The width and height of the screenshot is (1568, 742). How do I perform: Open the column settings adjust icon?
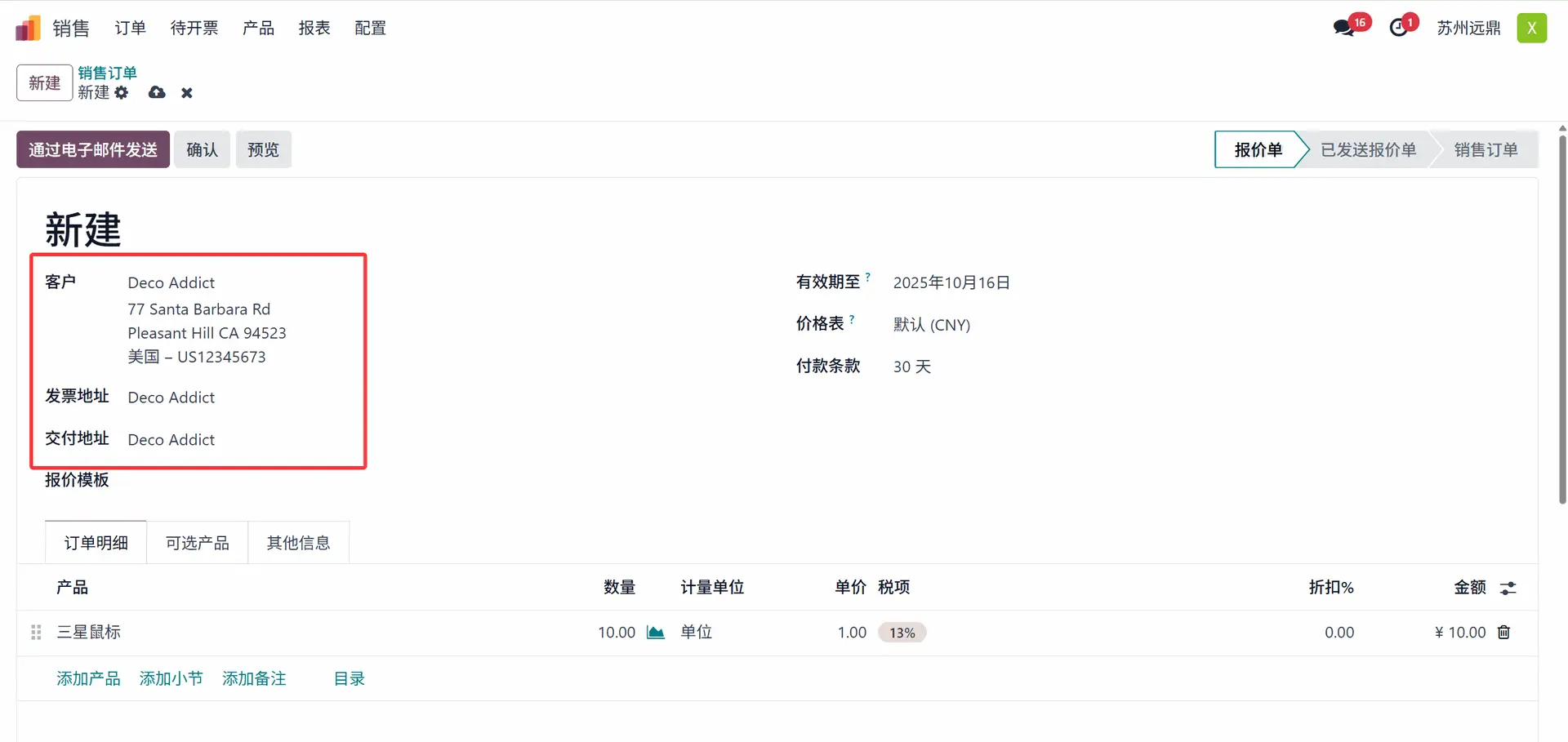click(x=1508, y=588)
